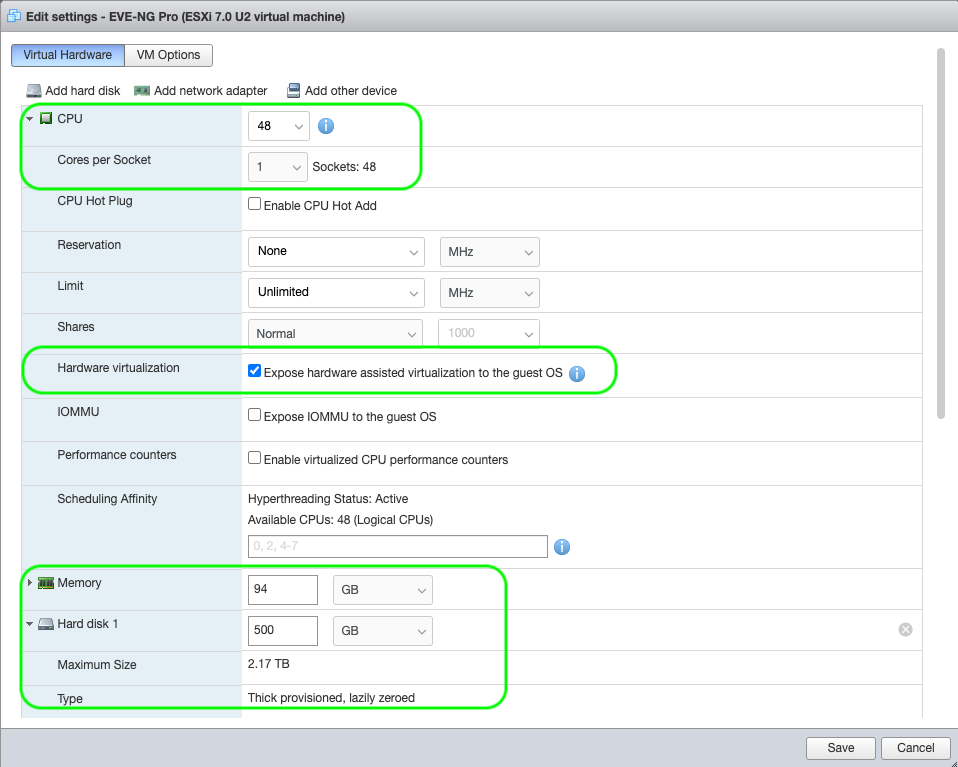Viewport: 958px width, 767px height.
Task: Switch to the VM Options tab
Action: tap(169, 55)
